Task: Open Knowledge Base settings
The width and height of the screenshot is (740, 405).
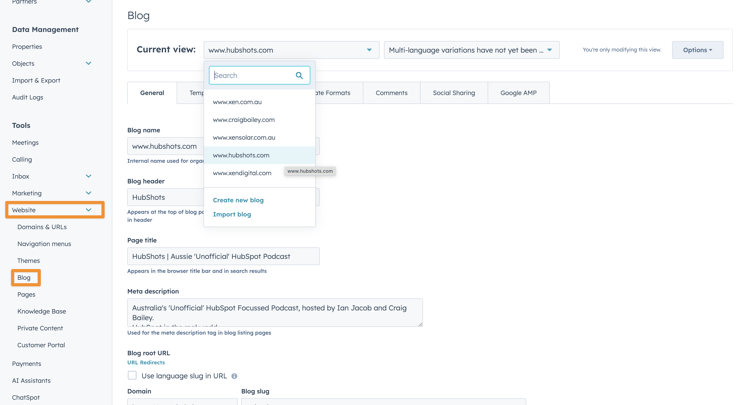Action: [x=42, y=312]
